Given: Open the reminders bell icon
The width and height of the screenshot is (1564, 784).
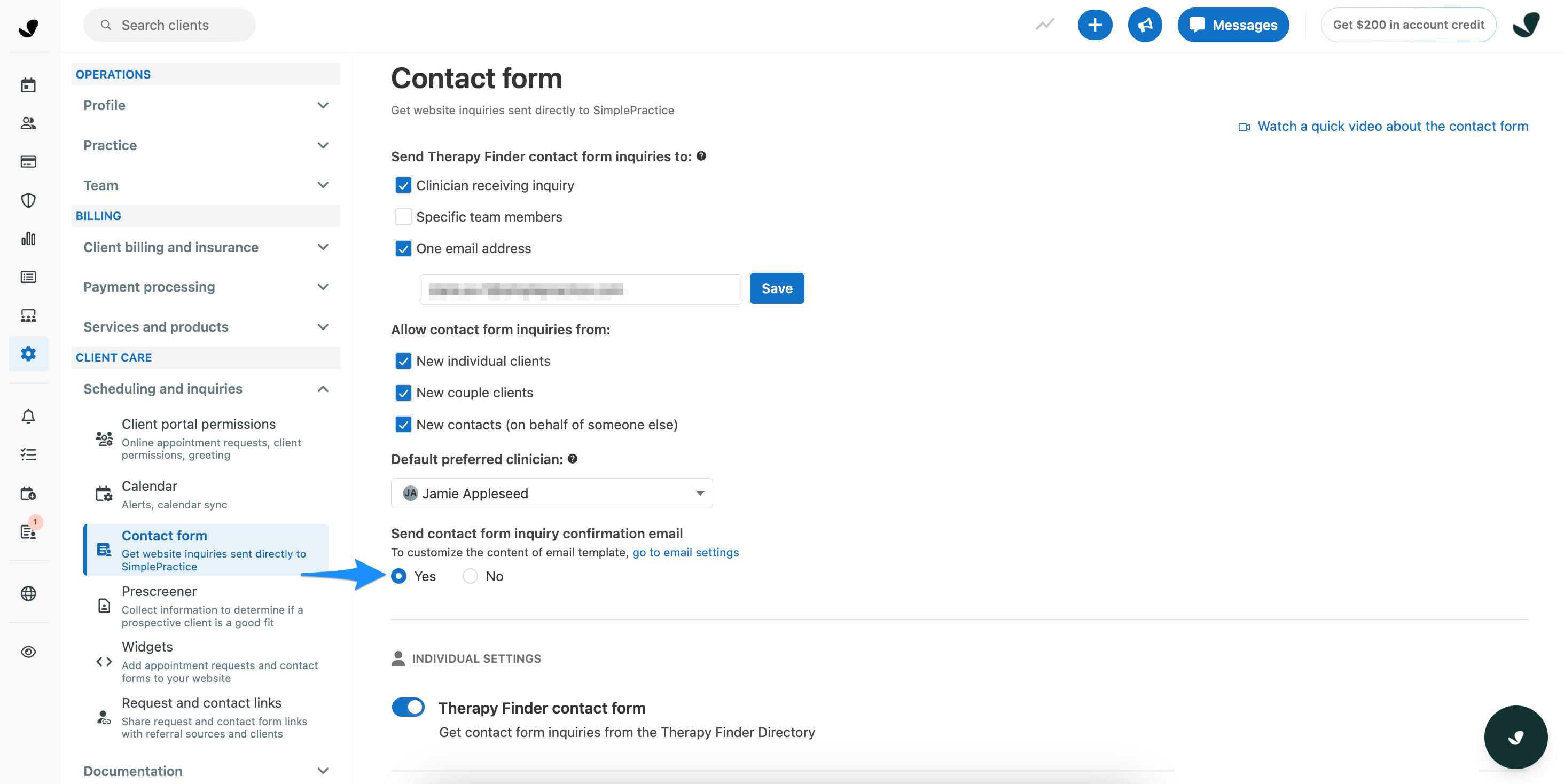Looking at the screenshot, I should pos(28,416).
